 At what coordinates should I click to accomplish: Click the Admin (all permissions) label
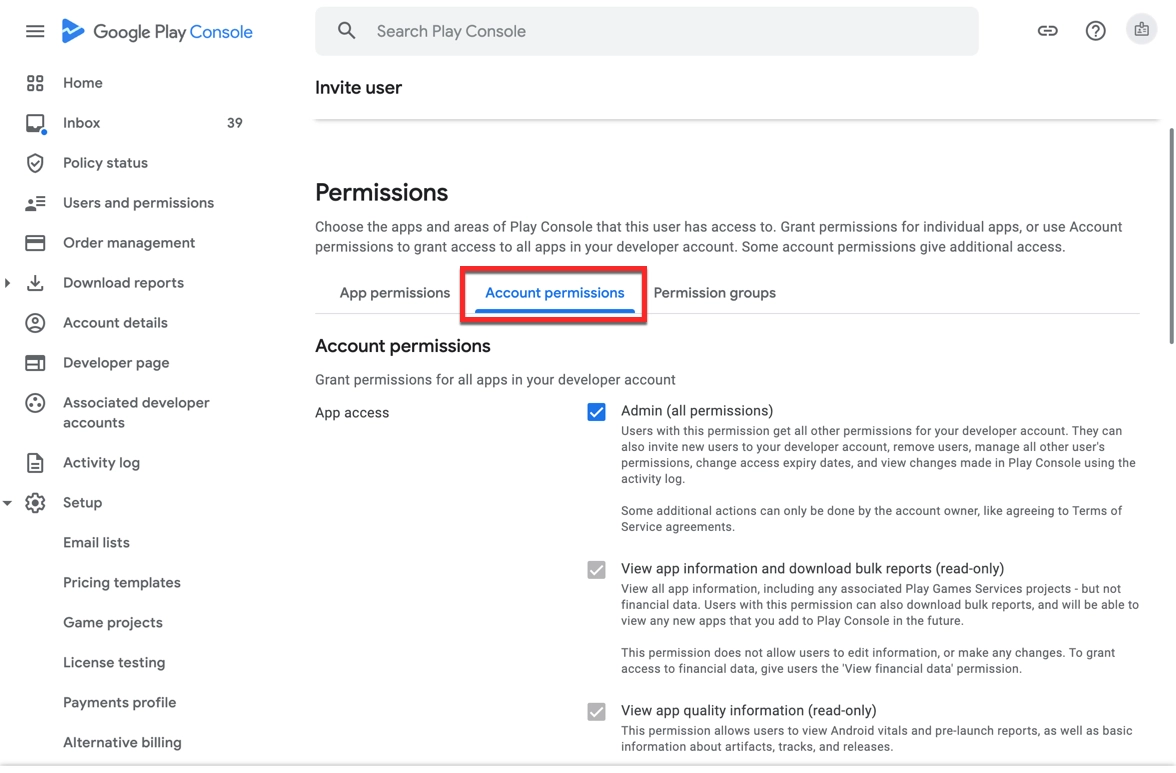pyautogui.click(x=697, y=411)
